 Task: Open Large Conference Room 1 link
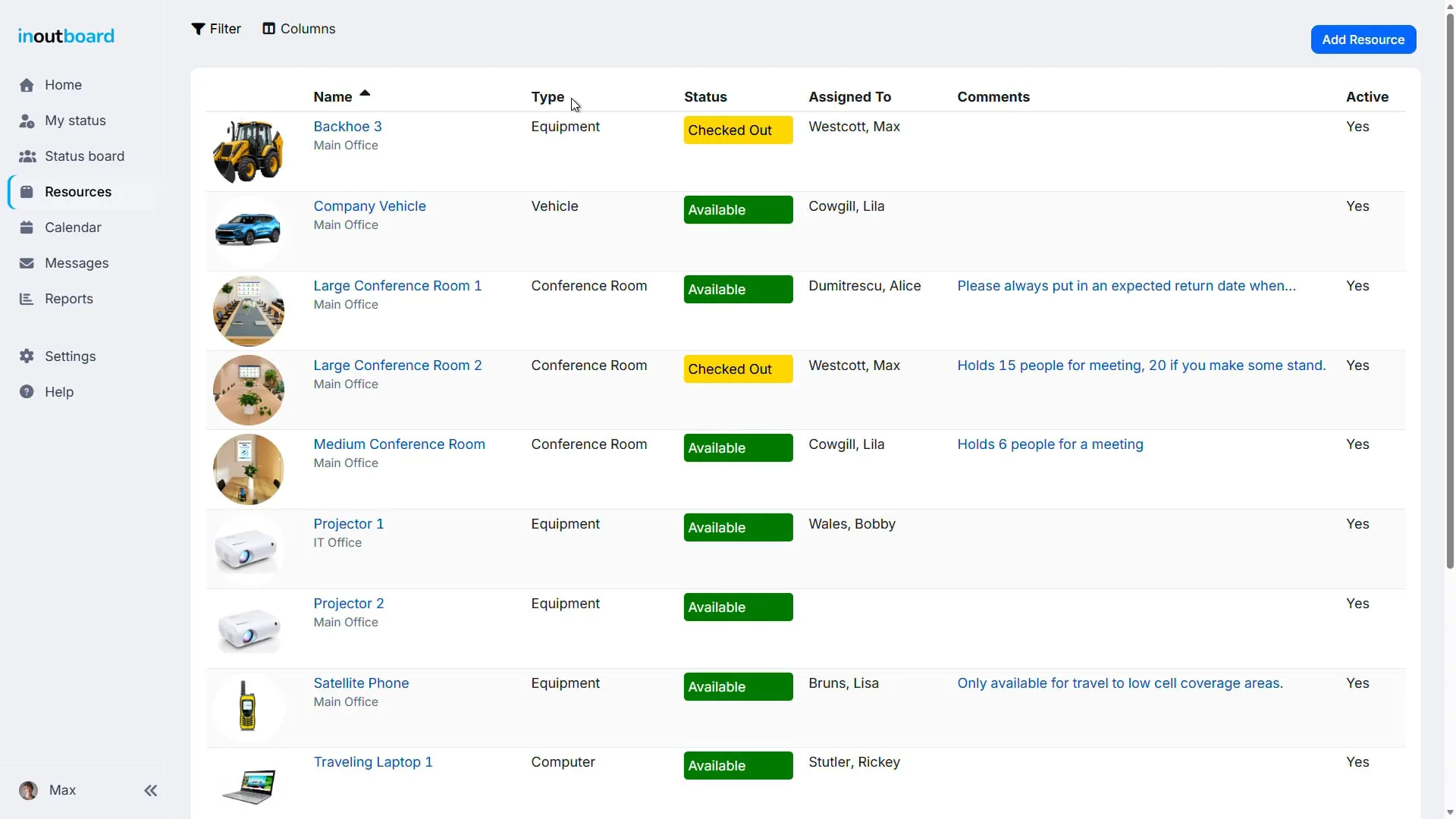pos(397,286)
